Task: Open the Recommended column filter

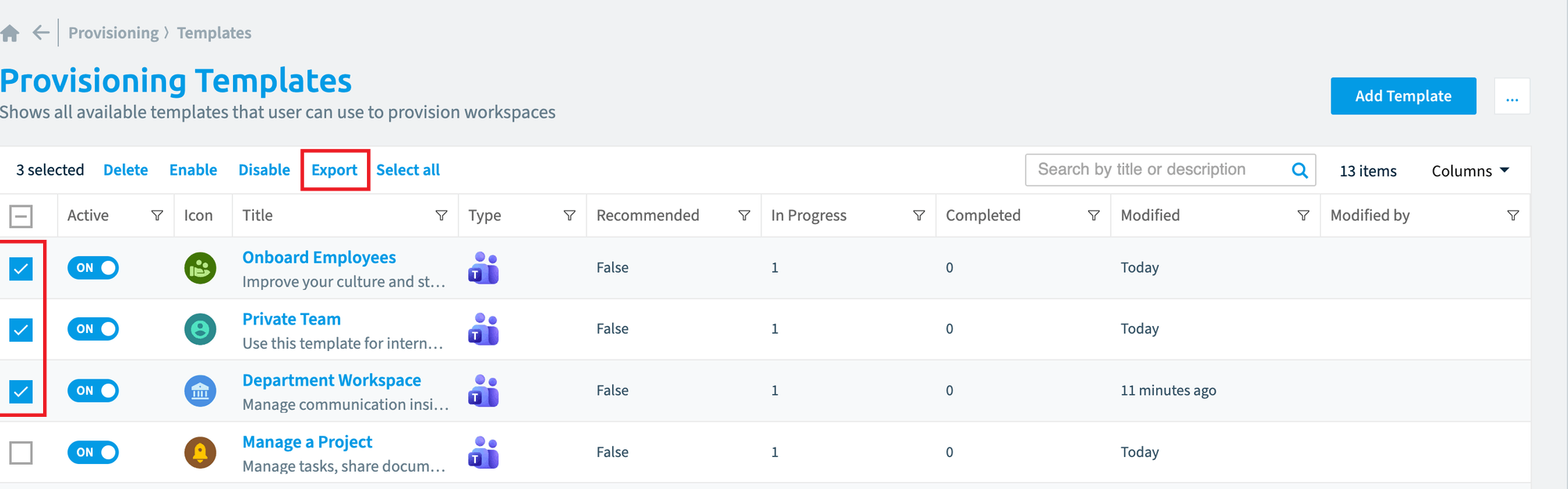Action: (x=744, y=216)
